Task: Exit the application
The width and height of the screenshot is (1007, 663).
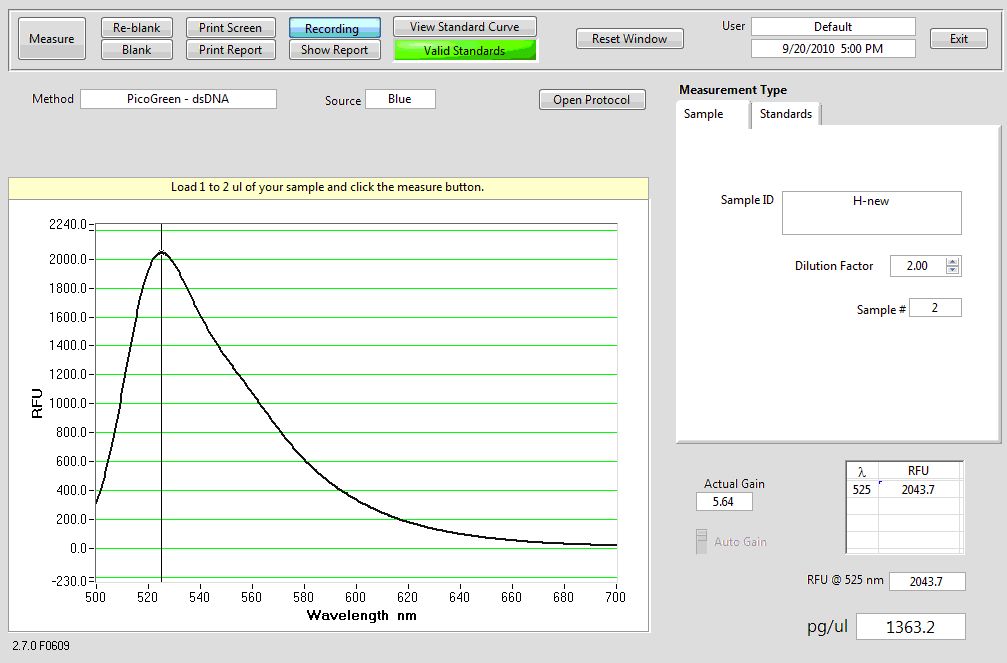Action: pos(959,39)
